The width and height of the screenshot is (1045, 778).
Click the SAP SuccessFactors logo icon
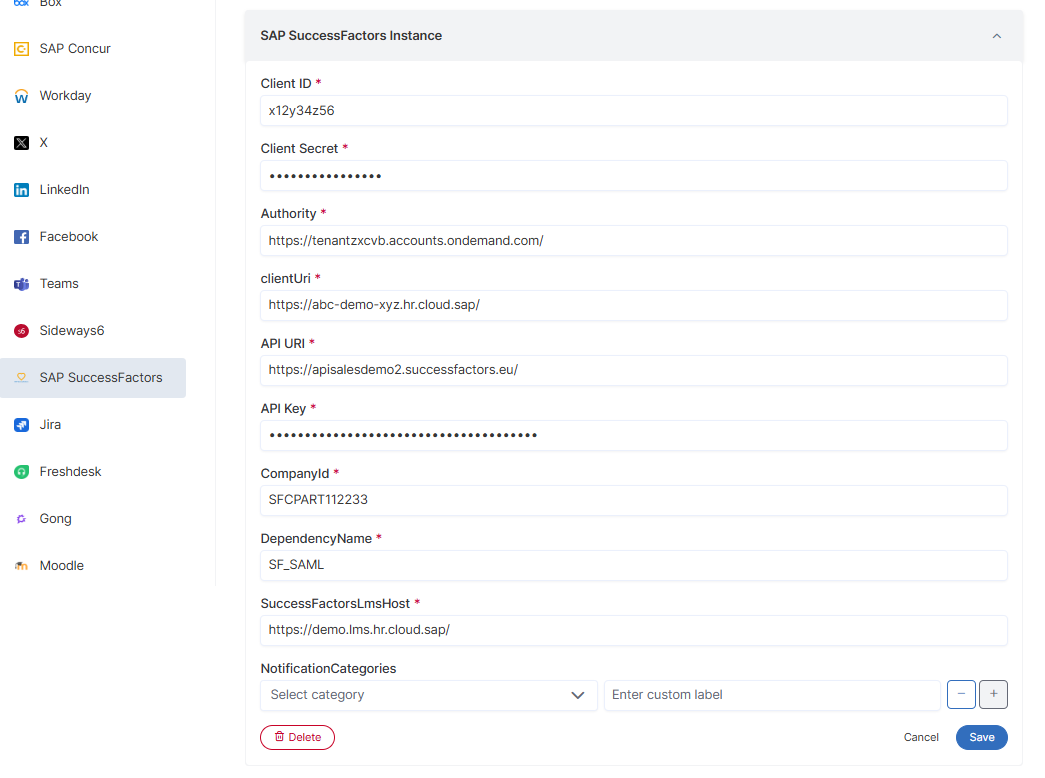pyautogui.click(x=21, y=378)
